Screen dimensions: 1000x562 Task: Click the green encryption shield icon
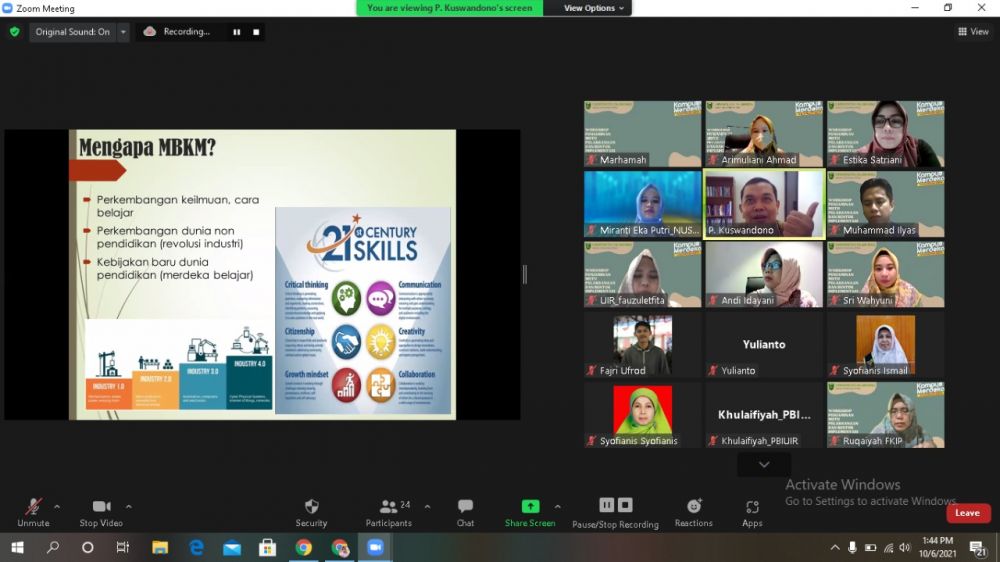pos(14,32)
